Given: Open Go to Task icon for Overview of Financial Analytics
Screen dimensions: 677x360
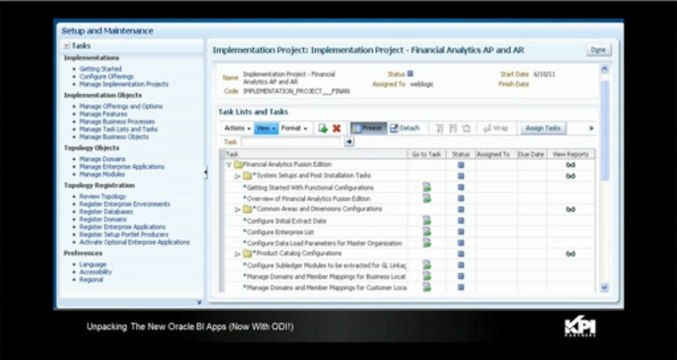Looking at the screenshot, I should [427, 198].
